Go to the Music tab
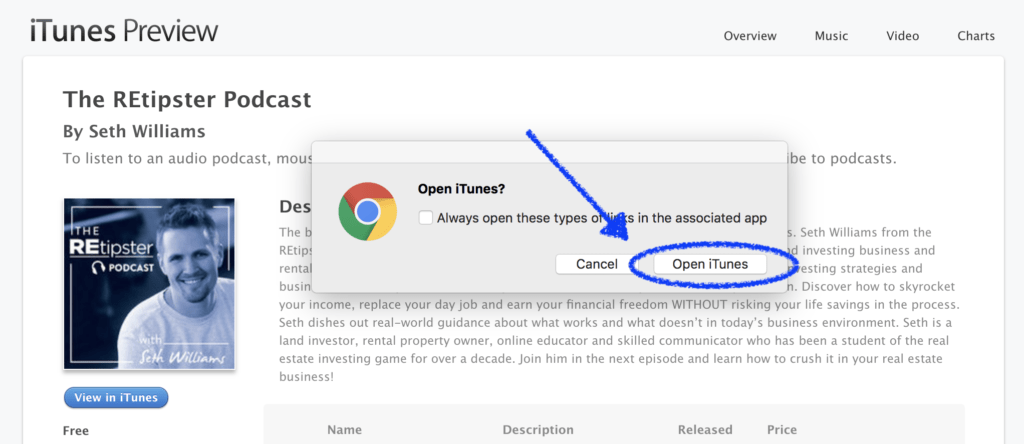The height and width of the screenshot is (444, 1024). [831, 36]
